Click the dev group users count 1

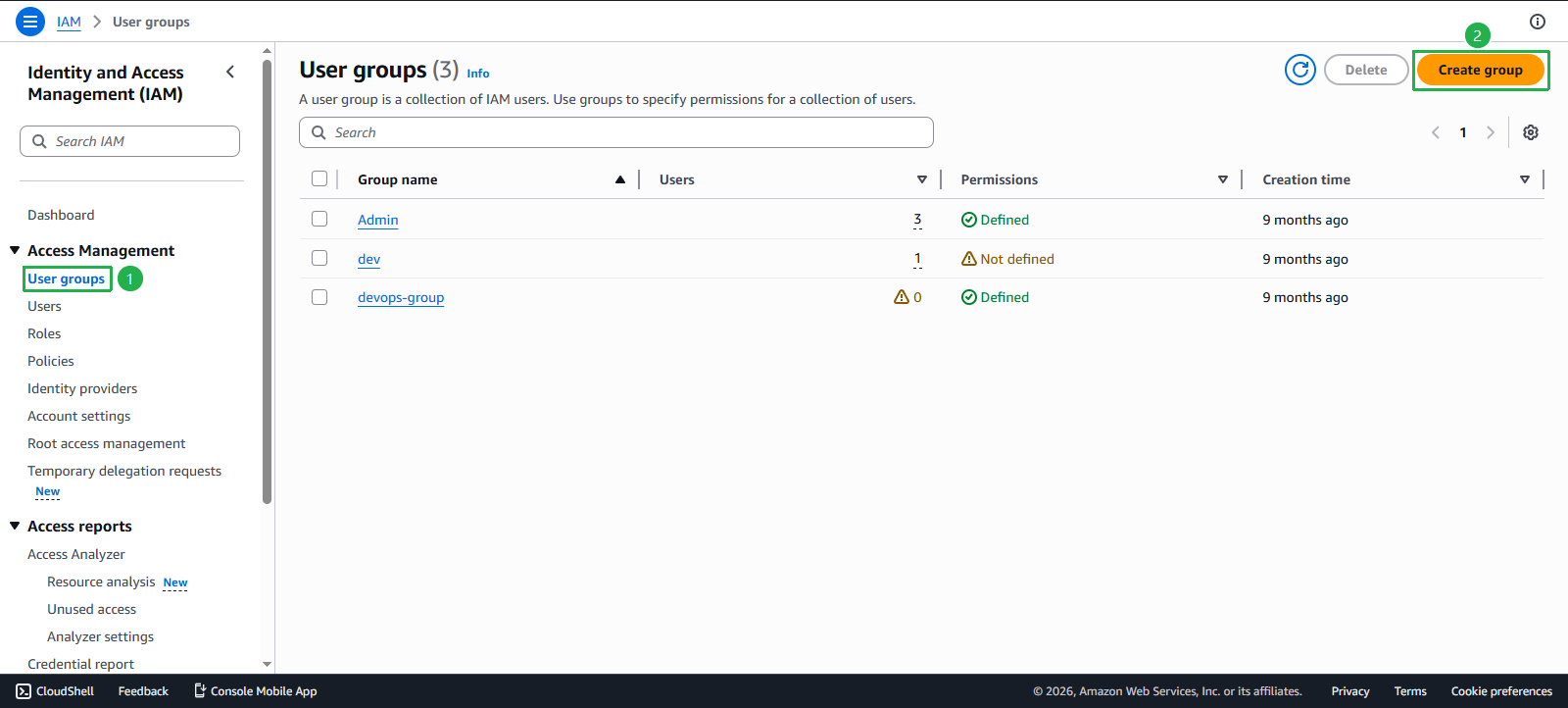[917, 259]
